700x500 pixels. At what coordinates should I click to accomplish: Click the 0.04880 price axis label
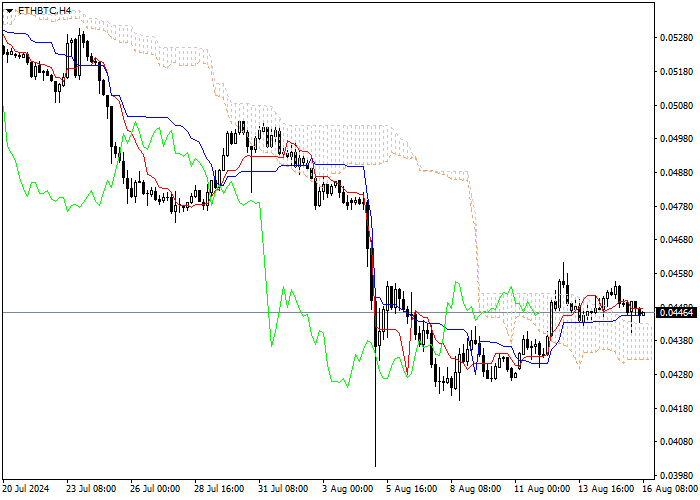click(x=676, y=173)
